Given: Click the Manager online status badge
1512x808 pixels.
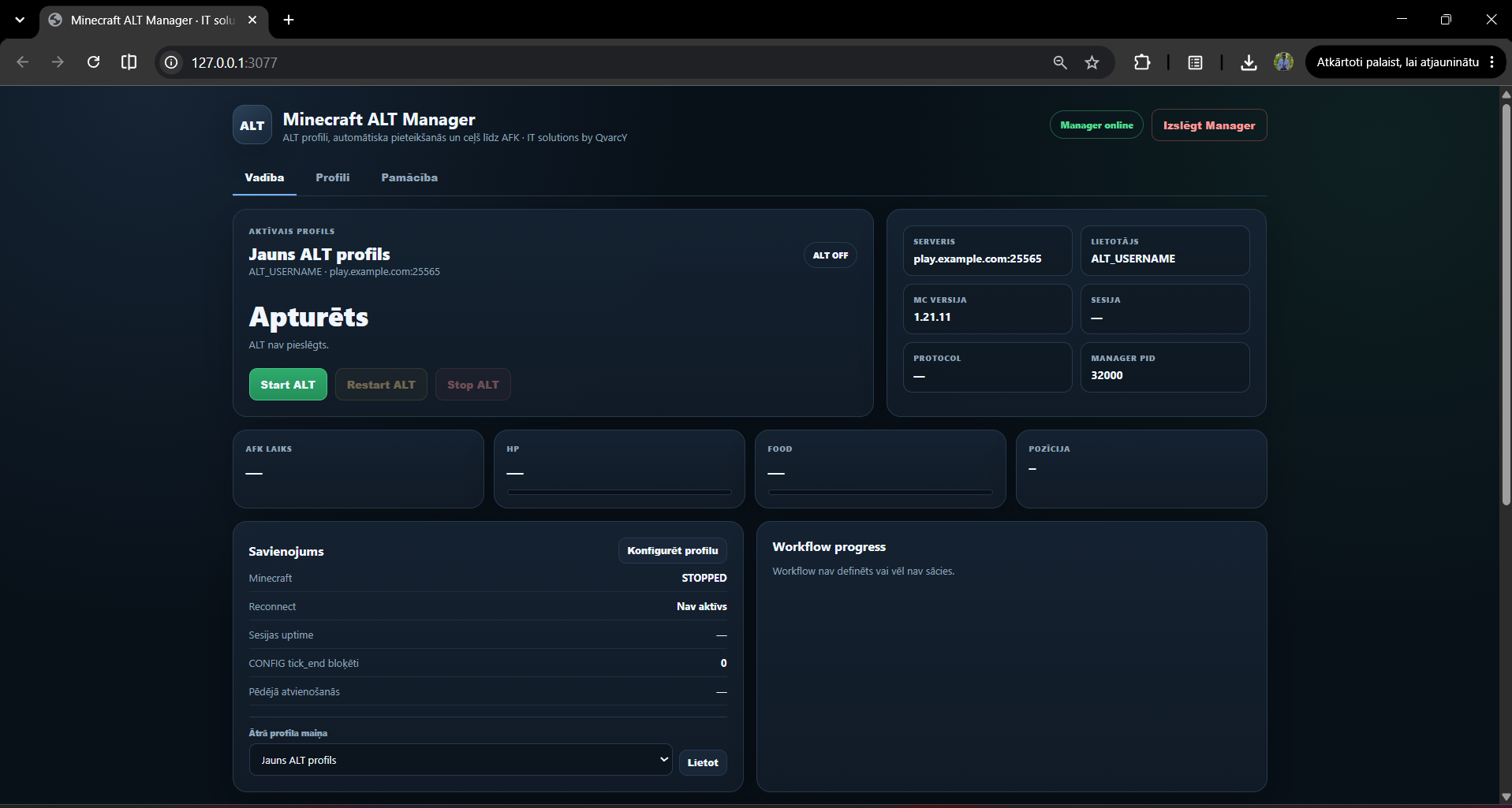Looking at the screenshot, I should (1096, 125).
